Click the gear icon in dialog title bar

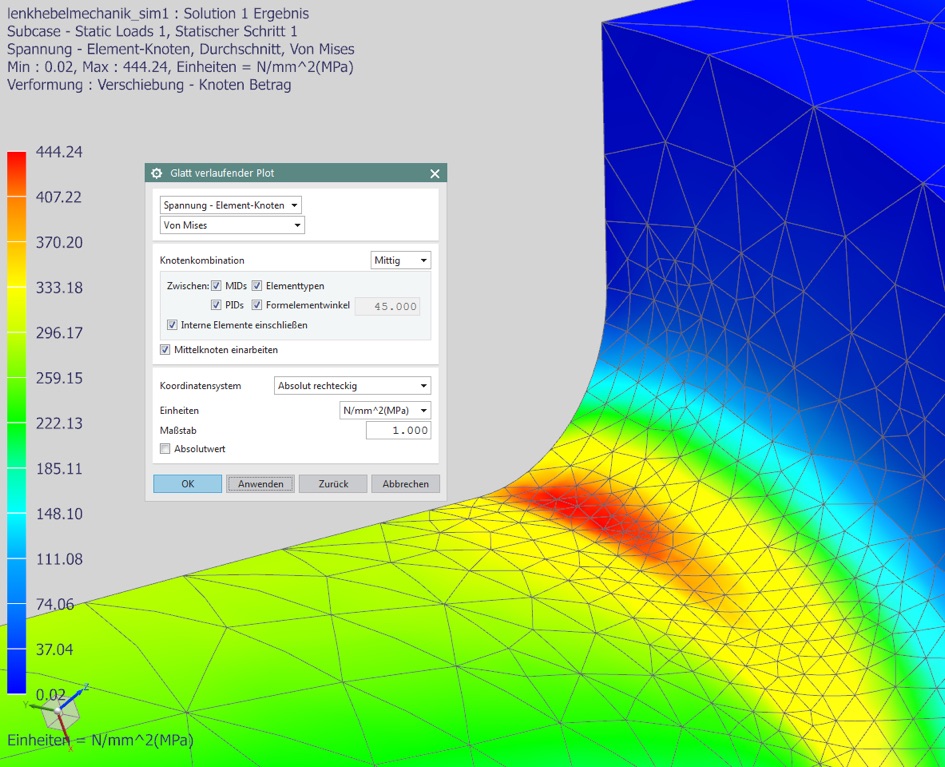click(157, 173)
